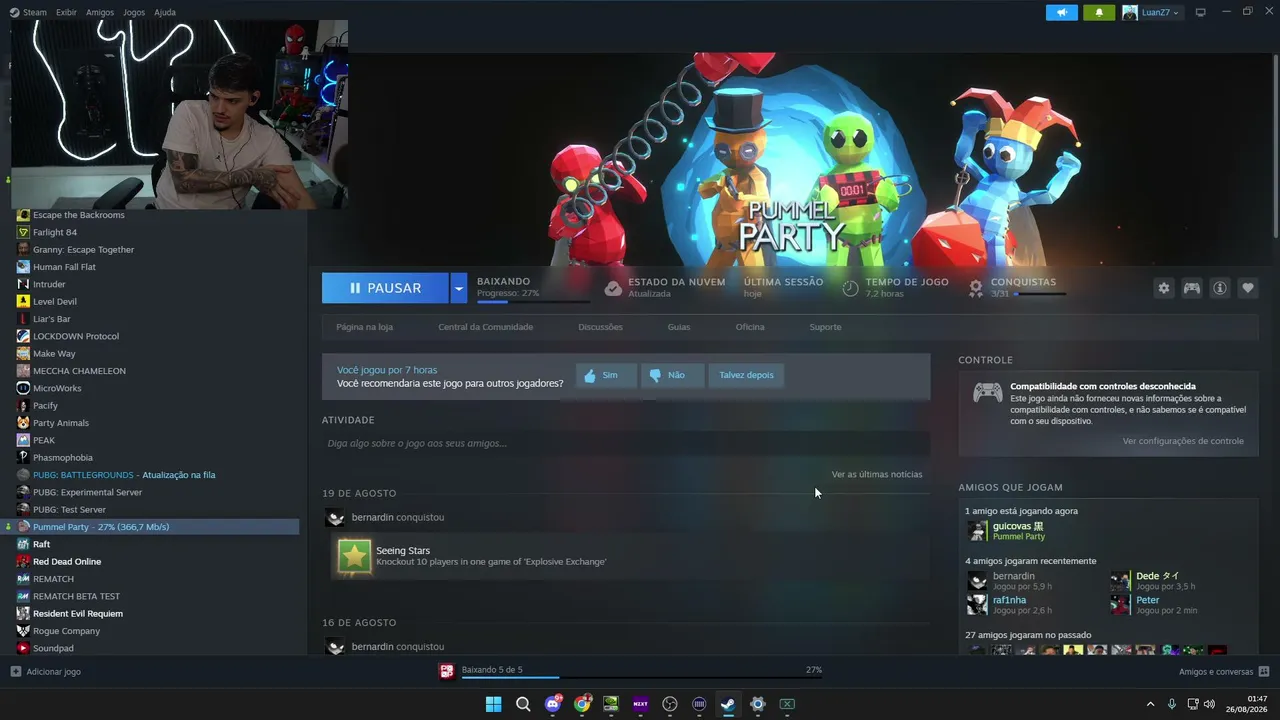Open bernardin's avatar on 19 de Agosto
The height and width of the screenshot is (720, 1280).
(336, 517)
